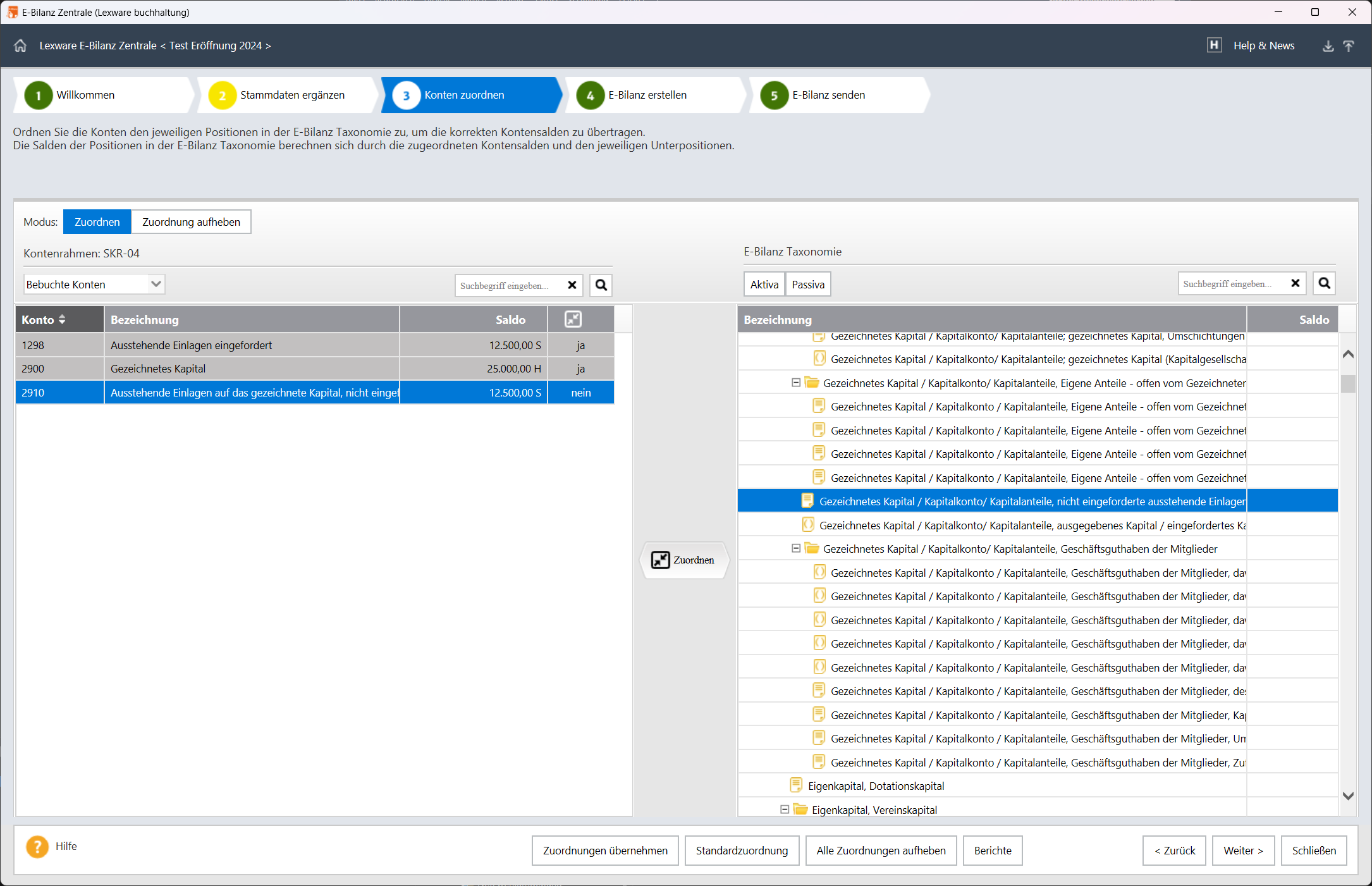Click the Hilfe link
Screen dimensions: 1372x886
click(66, 846)
